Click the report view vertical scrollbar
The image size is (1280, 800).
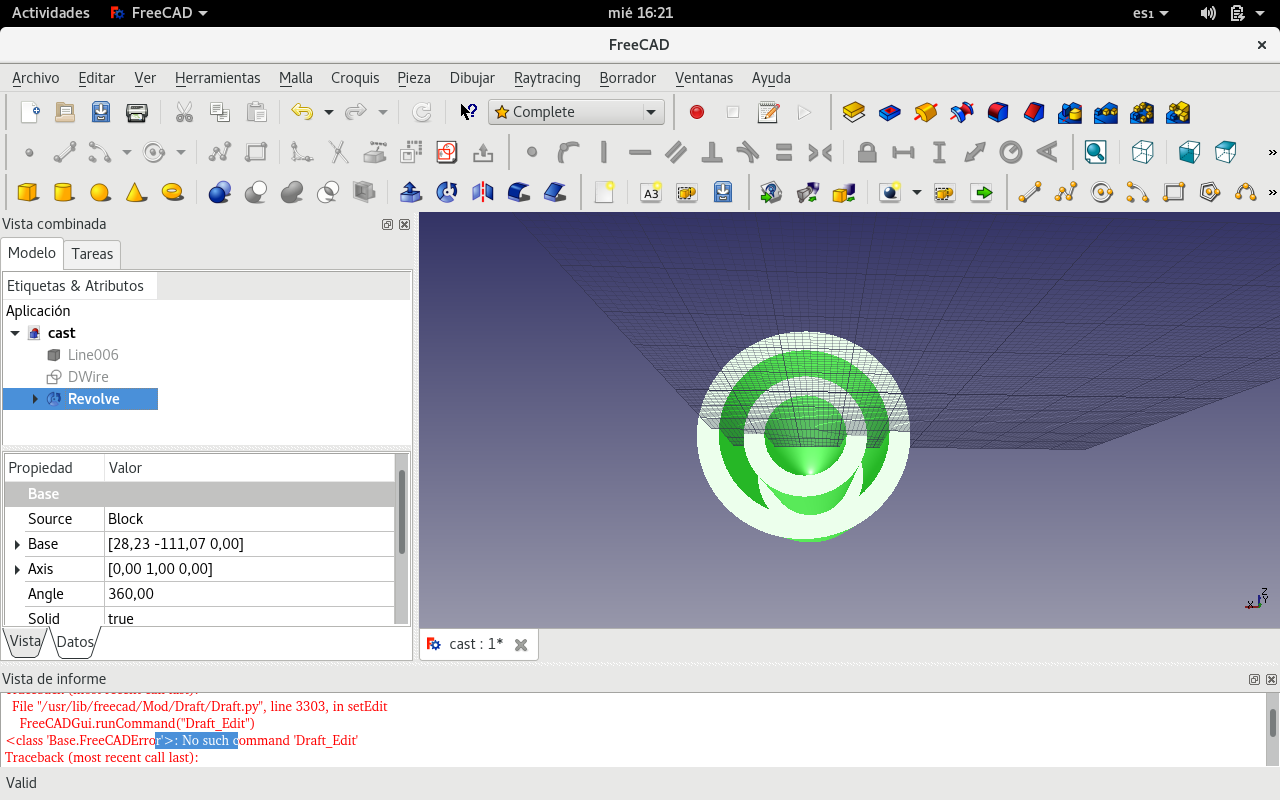point(1272,722)
